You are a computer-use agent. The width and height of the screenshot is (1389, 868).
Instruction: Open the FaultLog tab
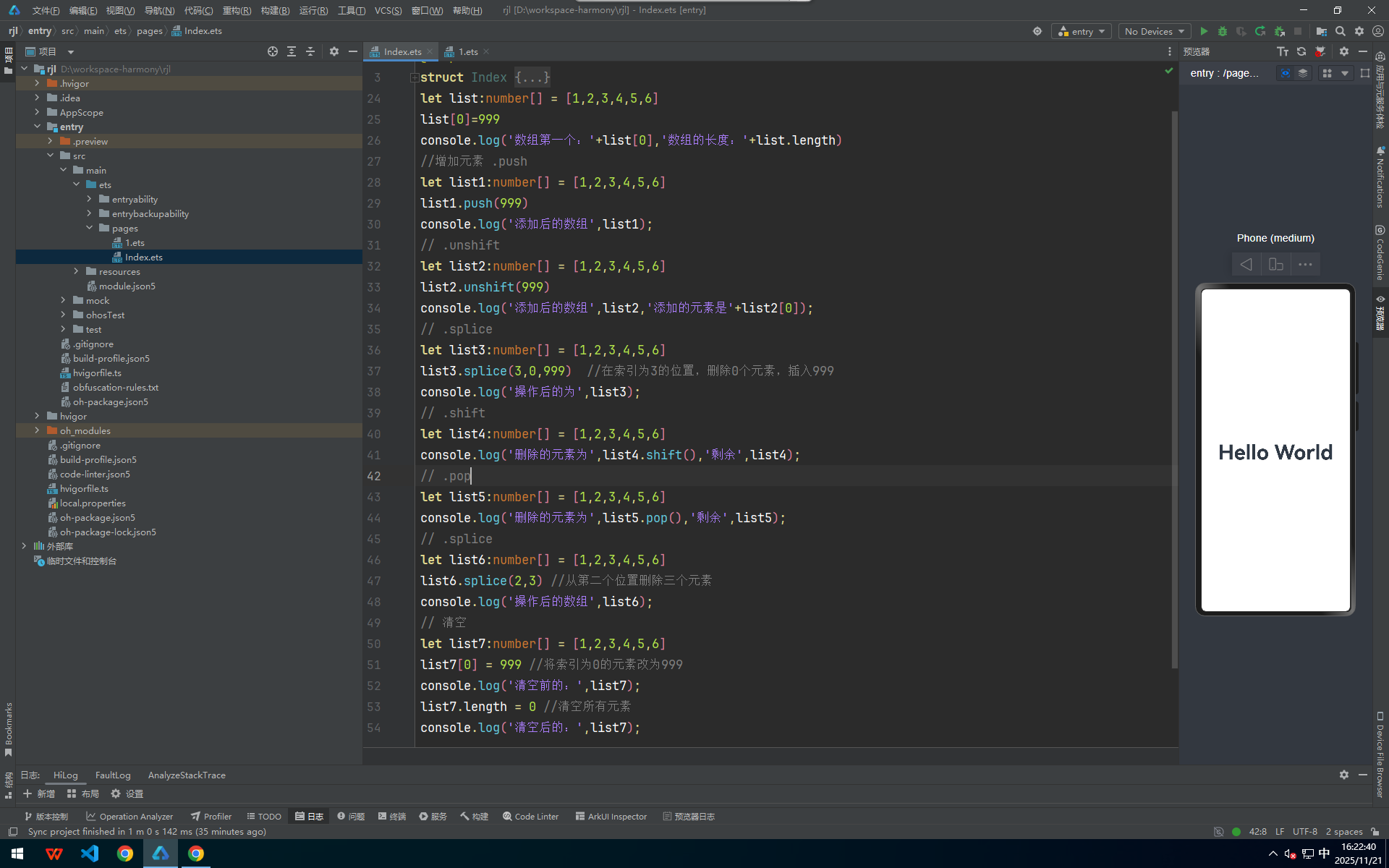tap(113, 775)
